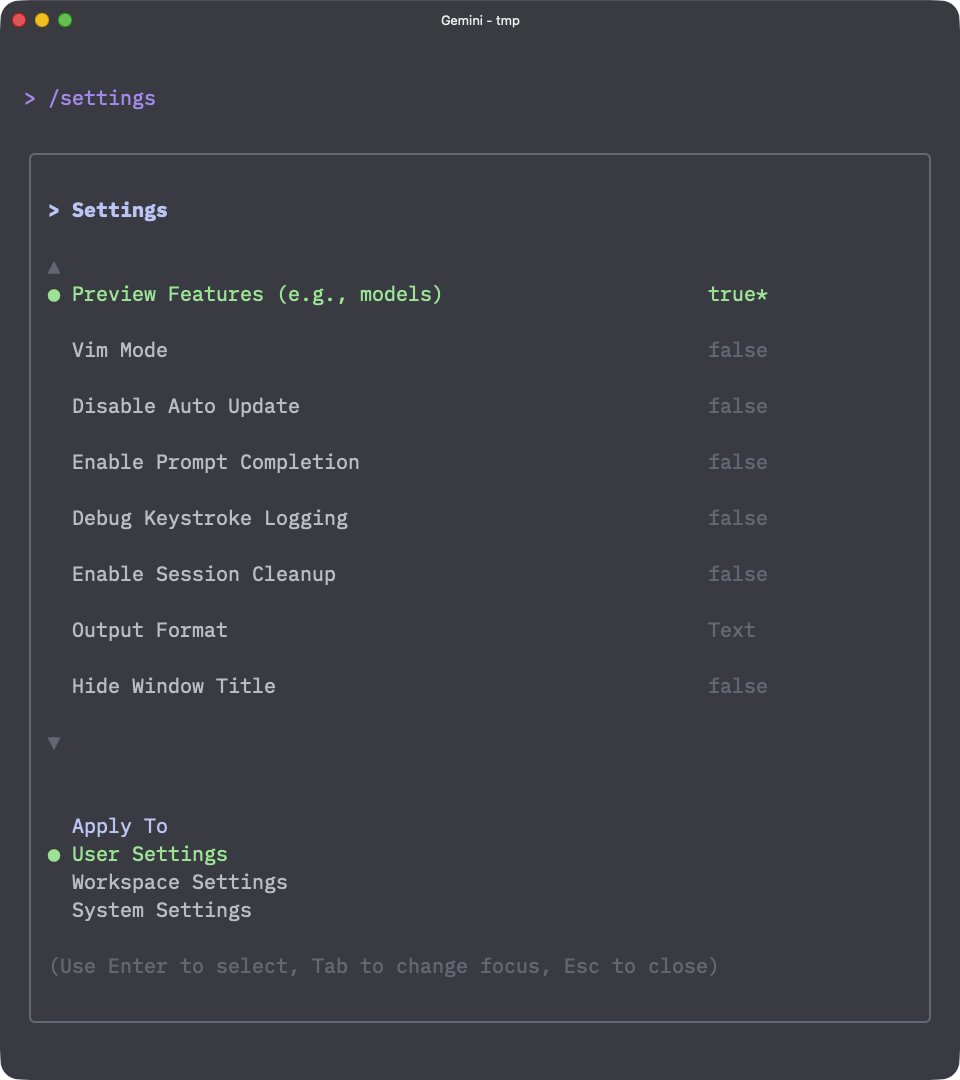Viewport: 960px width, 1080px height.
Task: Click the Text value of Output Format
Action: point(731,630)
